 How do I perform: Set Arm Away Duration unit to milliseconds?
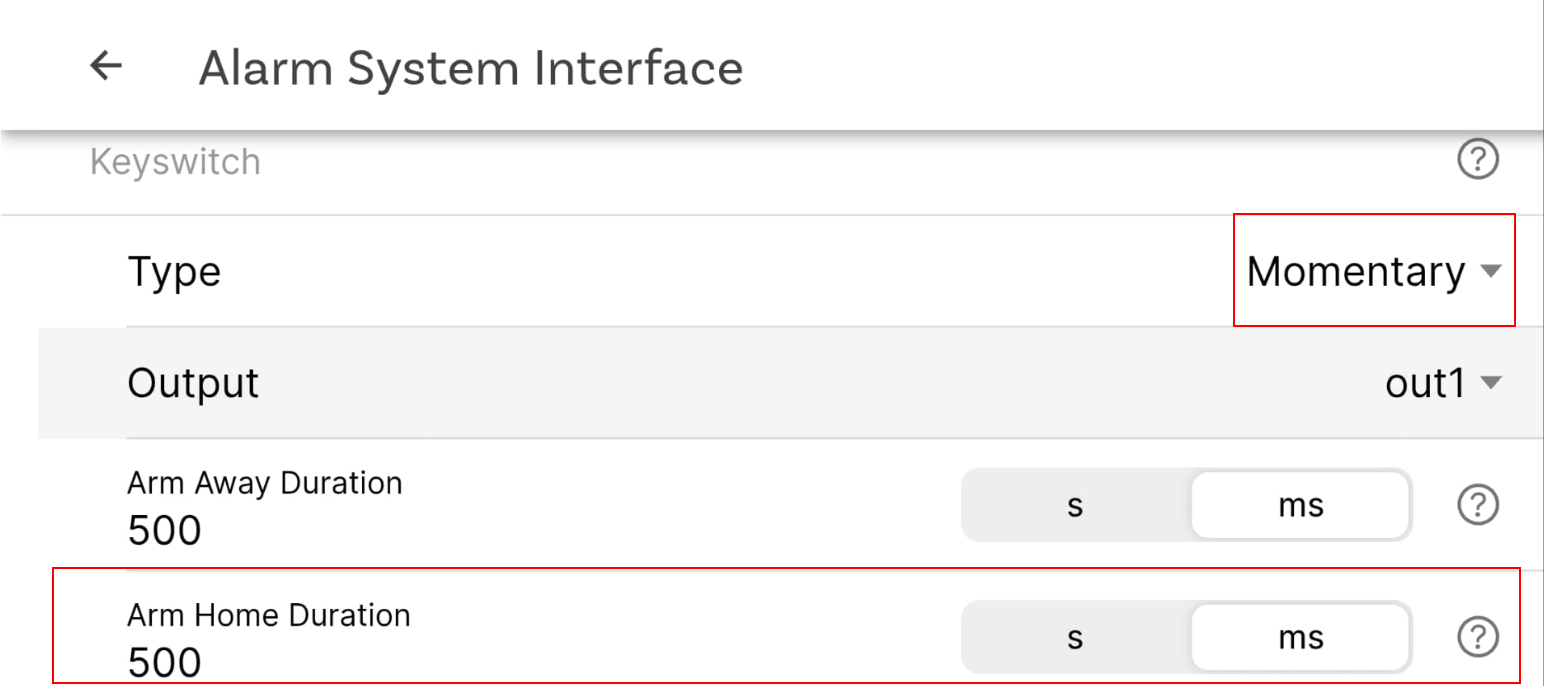pyautogui.click(x=1300, y=506)
